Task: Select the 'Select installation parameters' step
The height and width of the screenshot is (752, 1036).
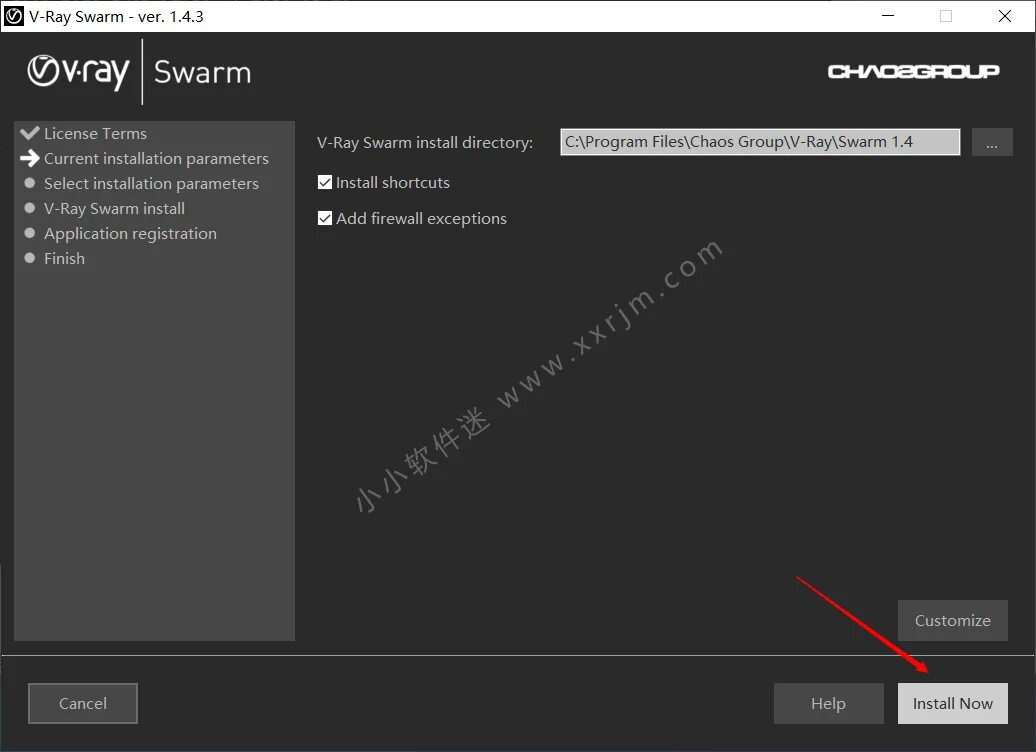Action: [x=151, y=184]
